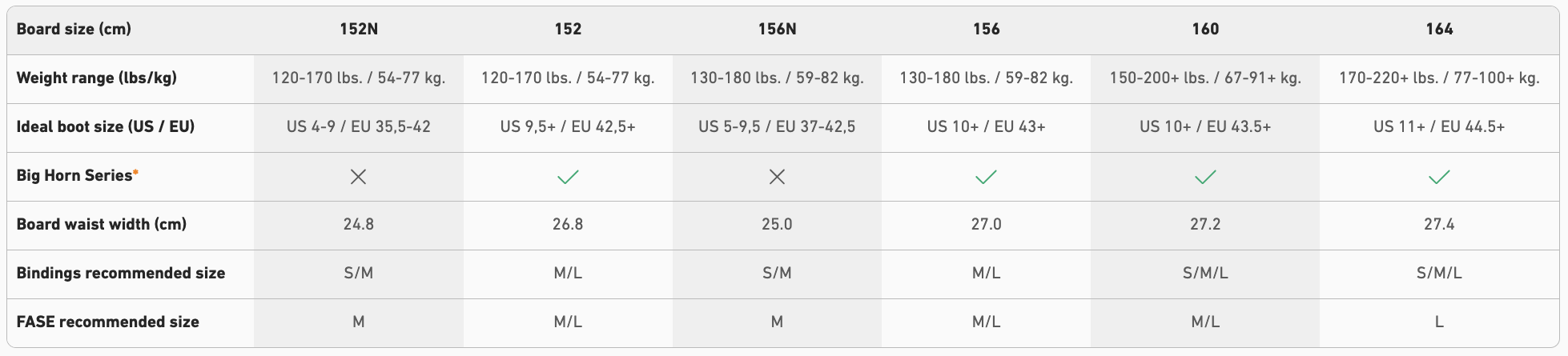This screenshot has width=1568, height=356.
Task: Click the Board size (cm) header label
Action: click(x=74, y=30)
